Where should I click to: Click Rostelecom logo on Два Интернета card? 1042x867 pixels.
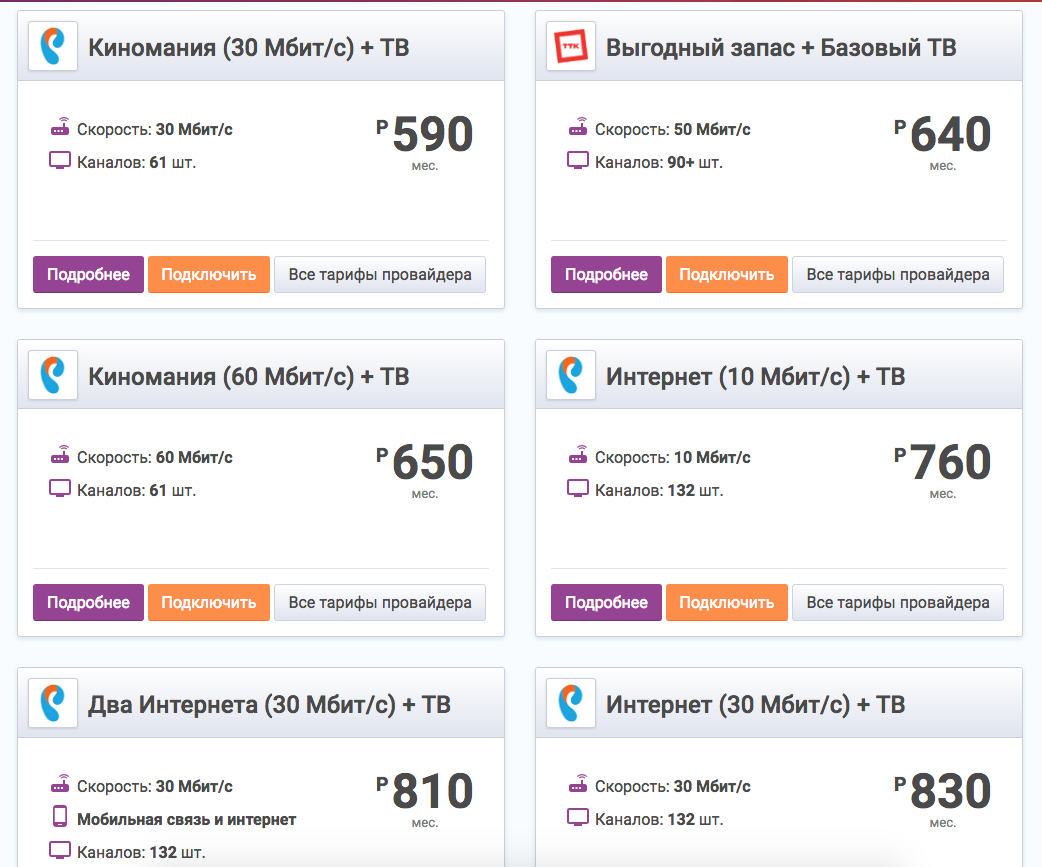click(x=53, y=703)
